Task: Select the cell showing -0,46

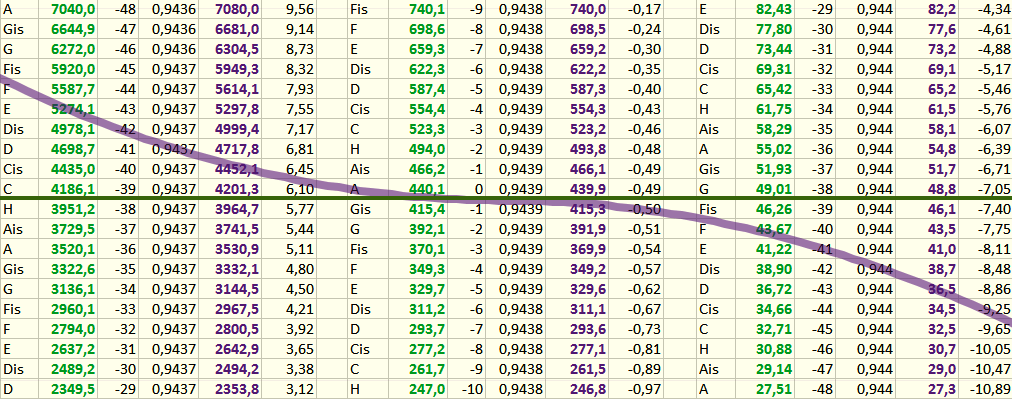Action: click(643, 128)
